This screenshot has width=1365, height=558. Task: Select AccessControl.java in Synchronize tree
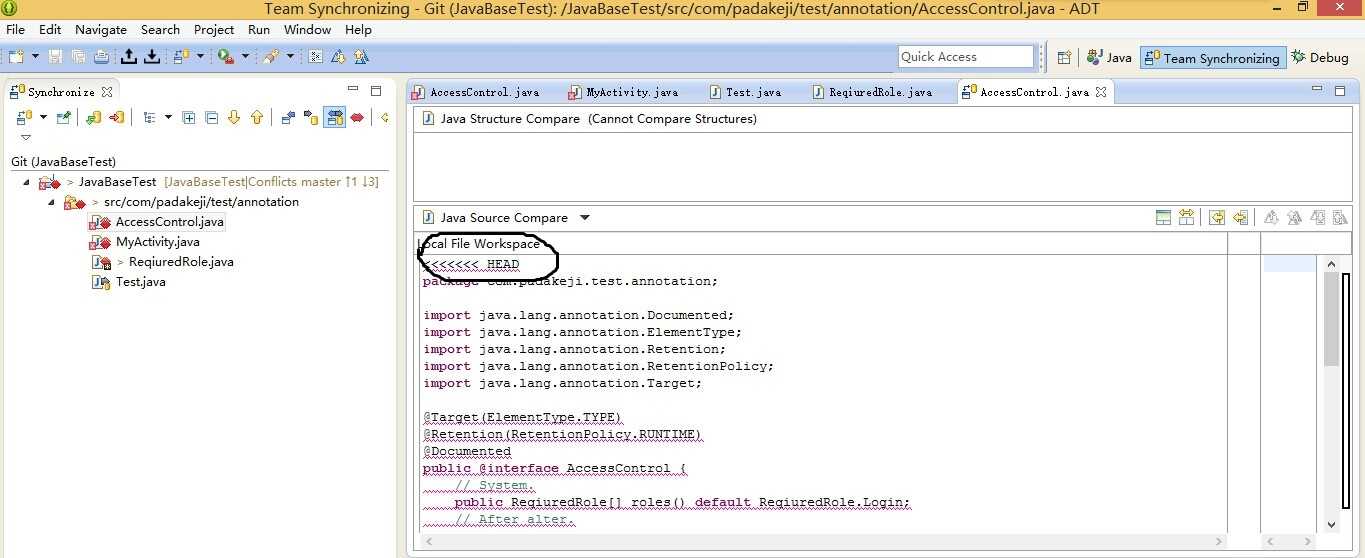(169, 222)
